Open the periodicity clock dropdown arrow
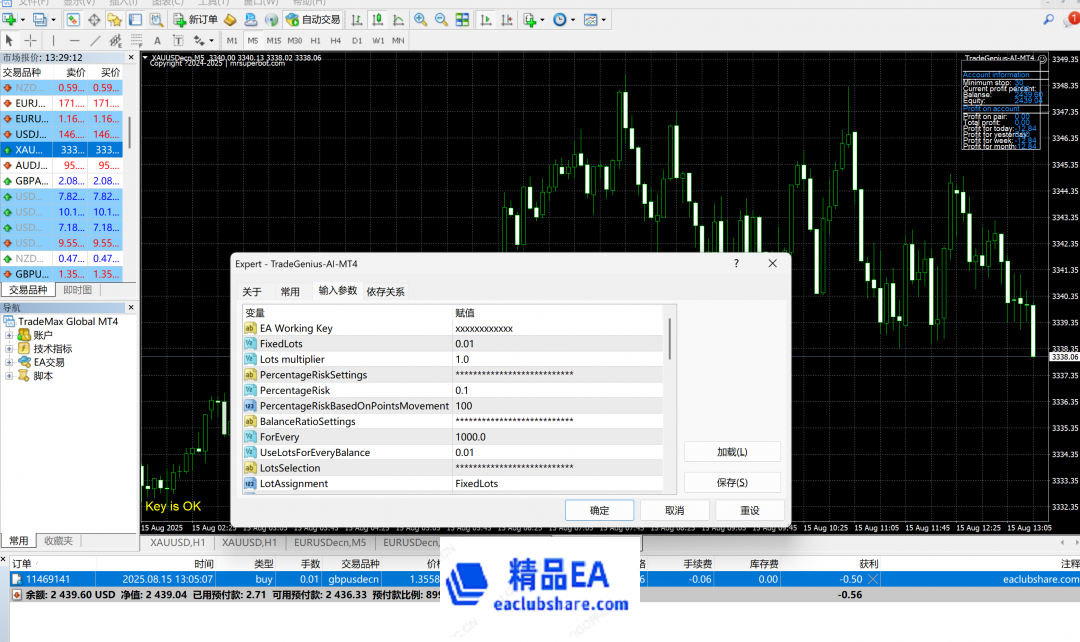Screen dimensions: 1080x642 coord(573,19)
